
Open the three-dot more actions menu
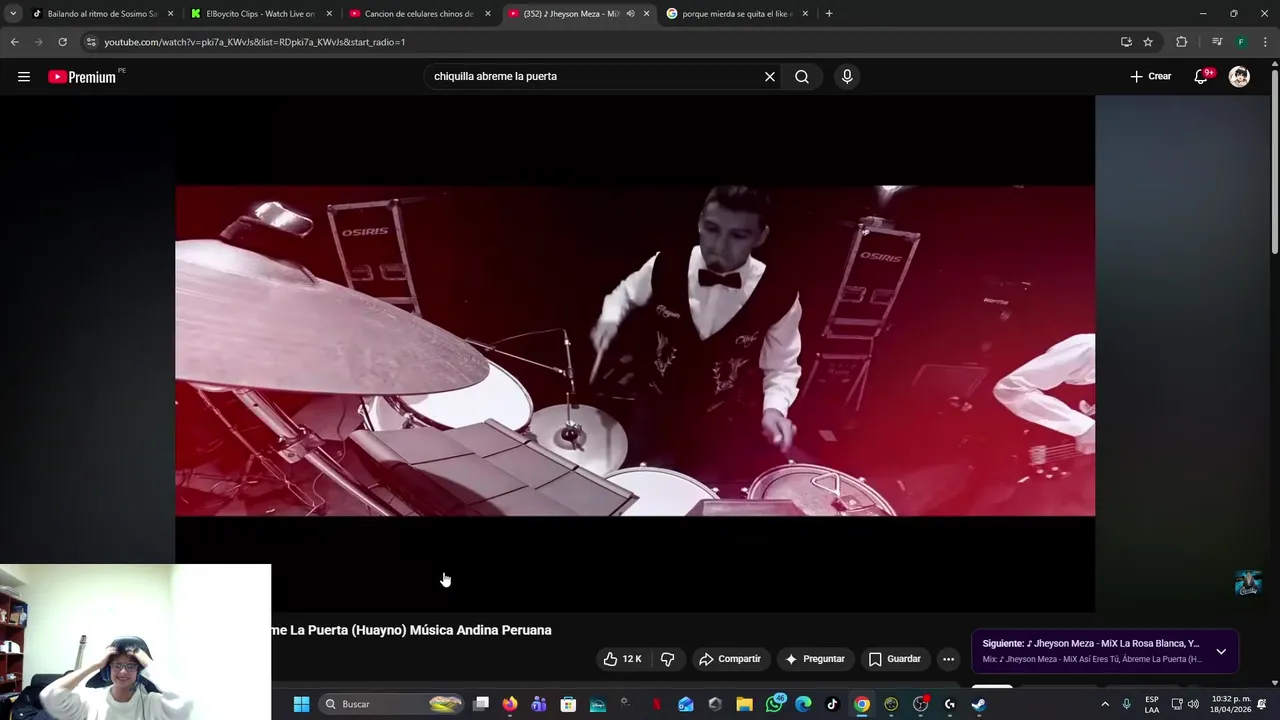[x=948, y=659]
